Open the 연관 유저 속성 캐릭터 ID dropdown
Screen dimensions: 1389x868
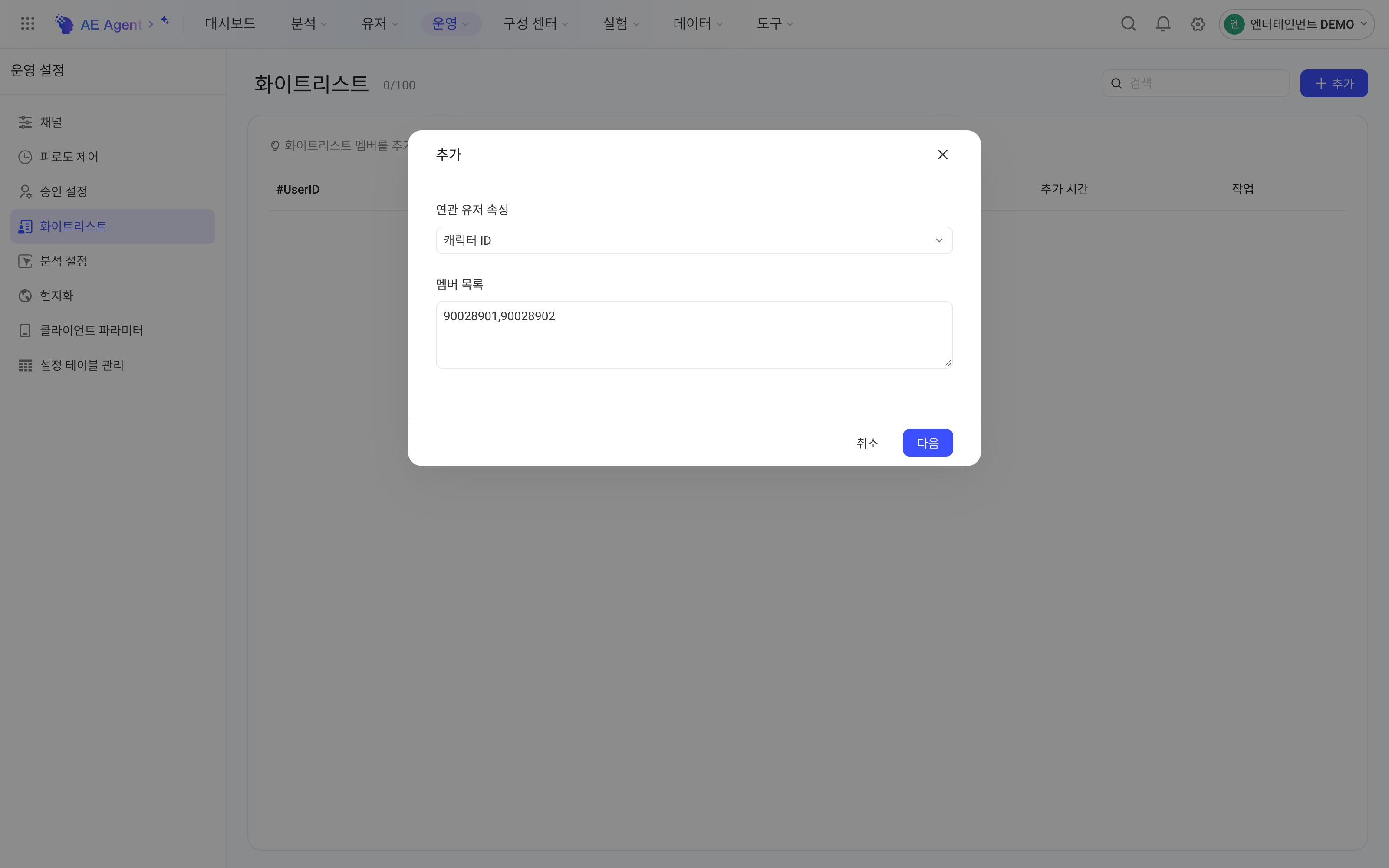click(x=694, y=240)
